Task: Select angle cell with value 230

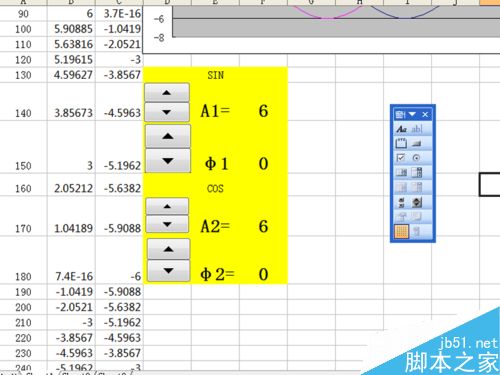Action: (x=23, y=353)
